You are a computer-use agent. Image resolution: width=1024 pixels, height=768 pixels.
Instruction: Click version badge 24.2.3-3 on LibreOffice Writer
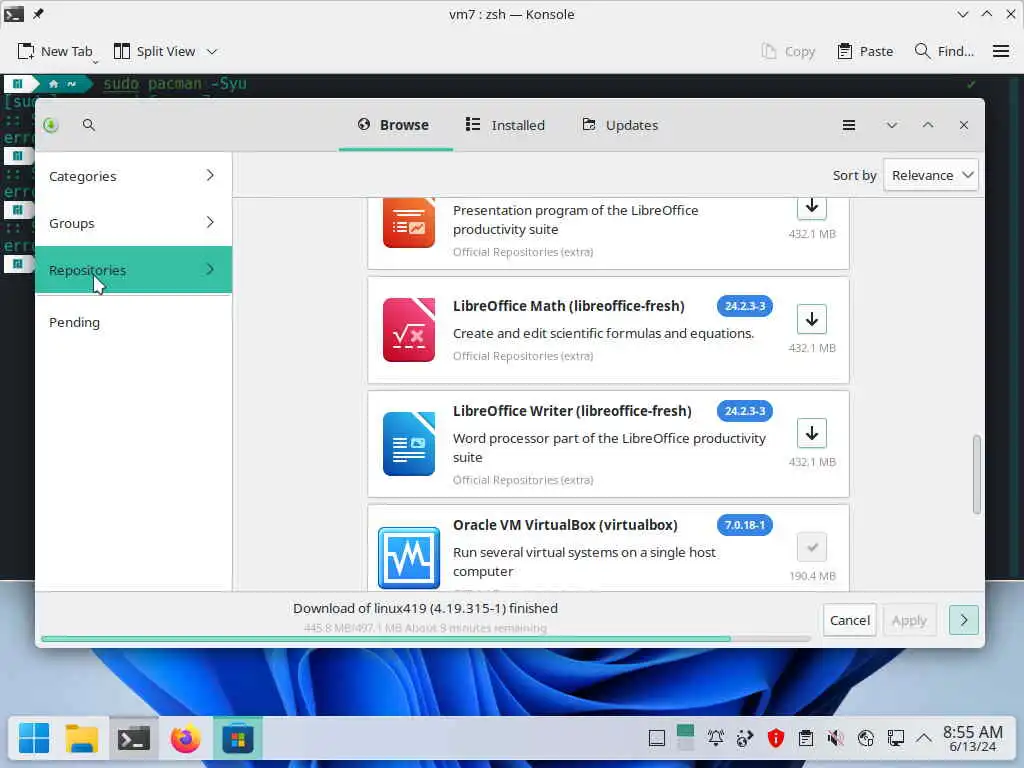744,411
